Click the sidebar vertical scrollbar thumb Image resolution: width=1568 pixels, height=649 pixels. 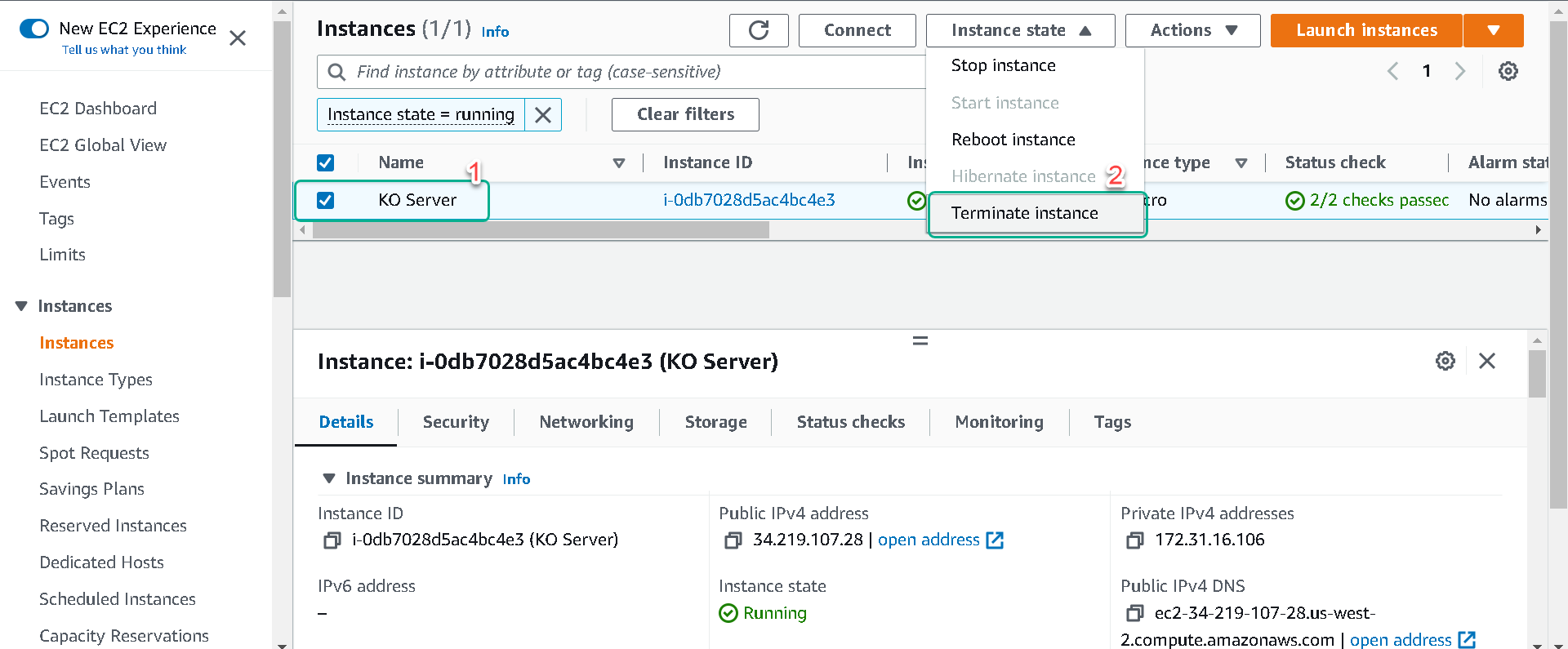pos(282,159)
